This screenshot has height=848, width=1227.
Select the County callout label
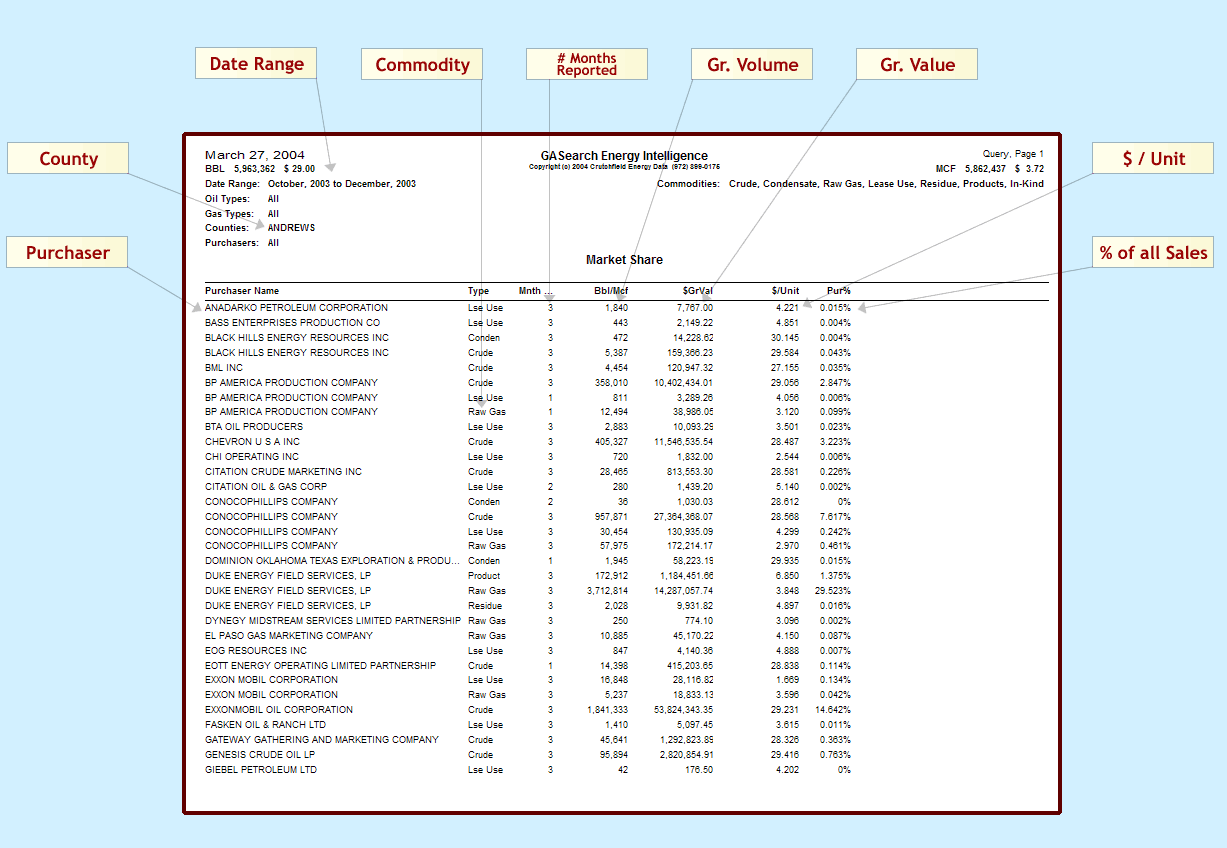(x=68, y=159)
